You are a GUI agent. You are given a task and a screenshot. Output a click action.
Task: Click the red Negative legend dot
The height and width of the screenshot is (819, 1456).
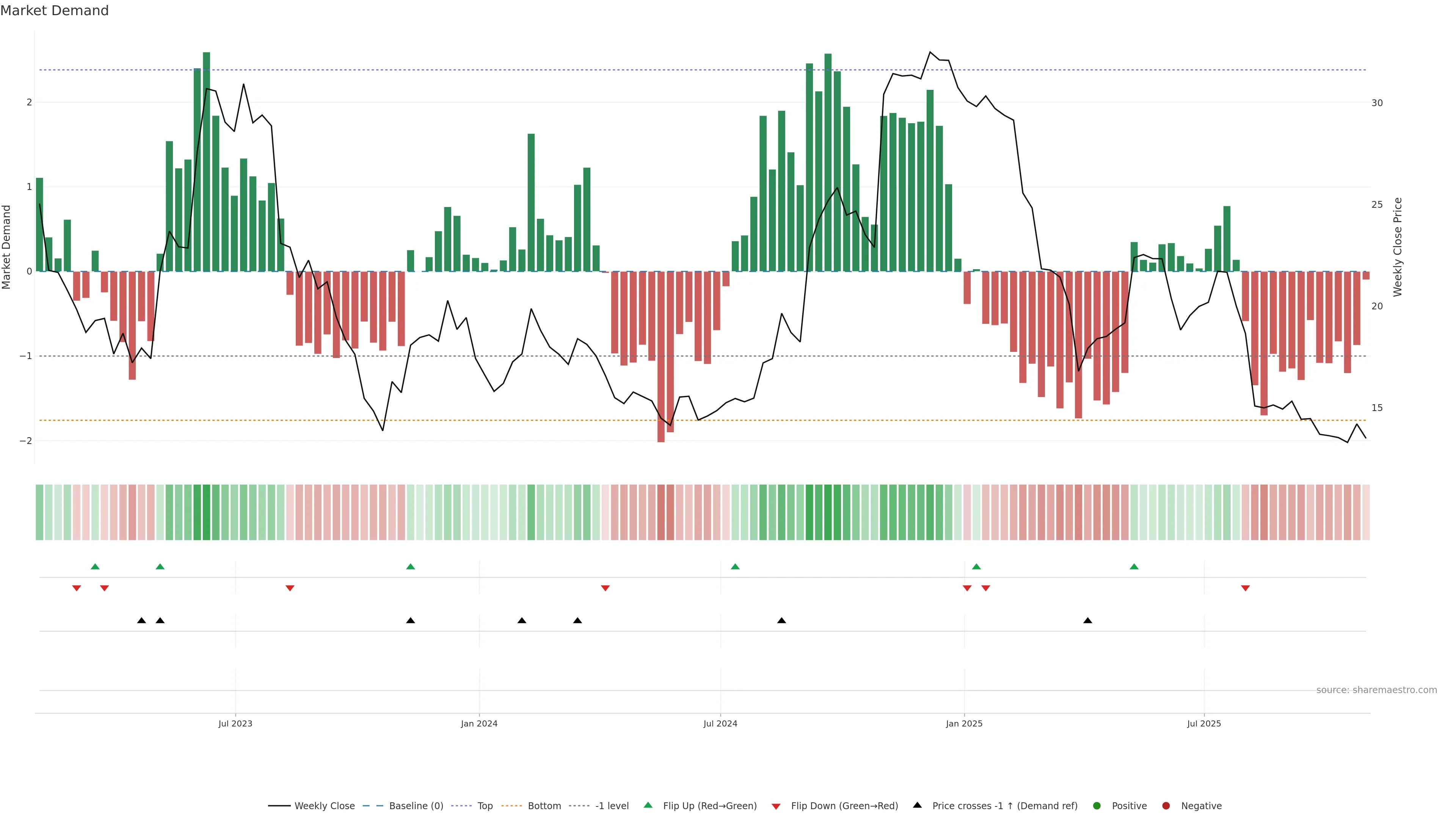[1166, 805]
